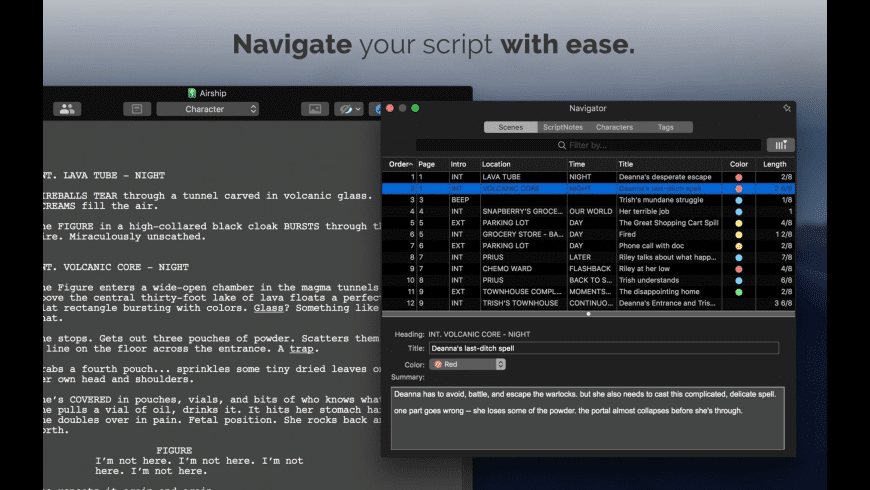The width and height of the screenshot is (870, 490).
Task: Sort by the Intro column header
Action: pos(464,164)
